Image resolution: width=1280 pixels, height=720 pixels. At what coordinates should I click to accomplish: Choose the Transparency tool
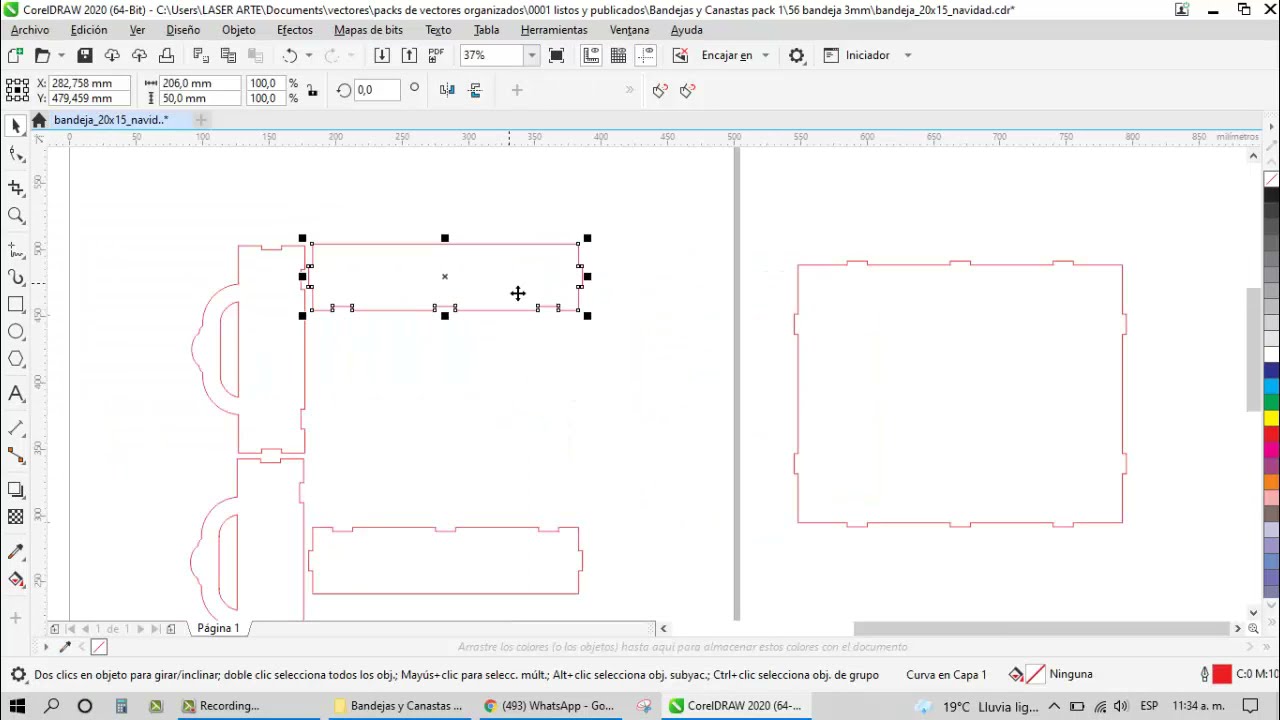click(x=16, y=517)
